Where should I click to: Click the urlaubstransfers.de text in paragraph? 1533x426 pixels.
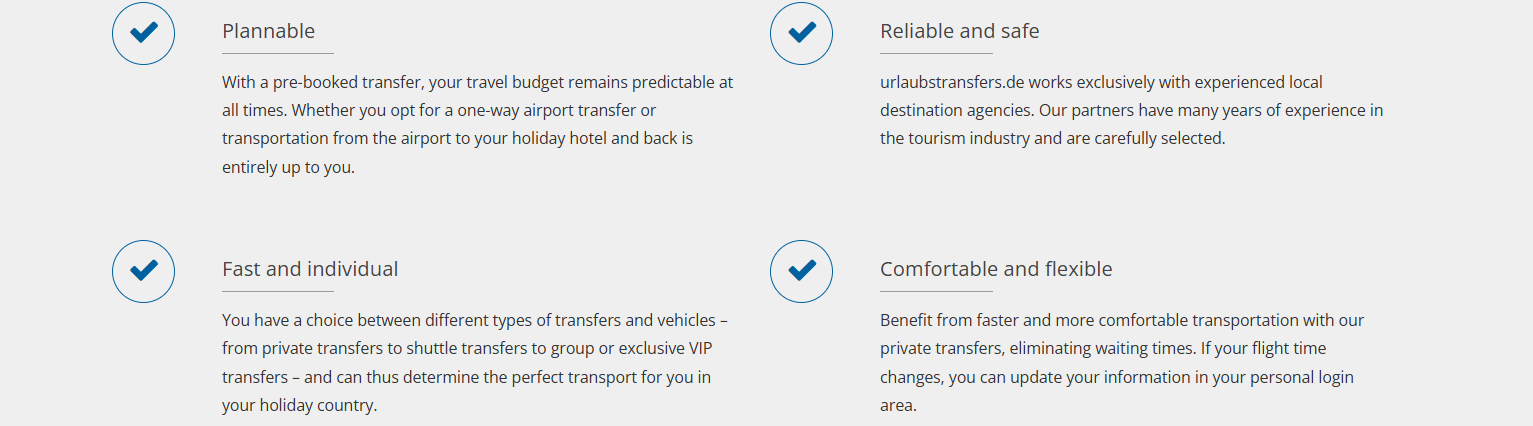coord(952,82)
